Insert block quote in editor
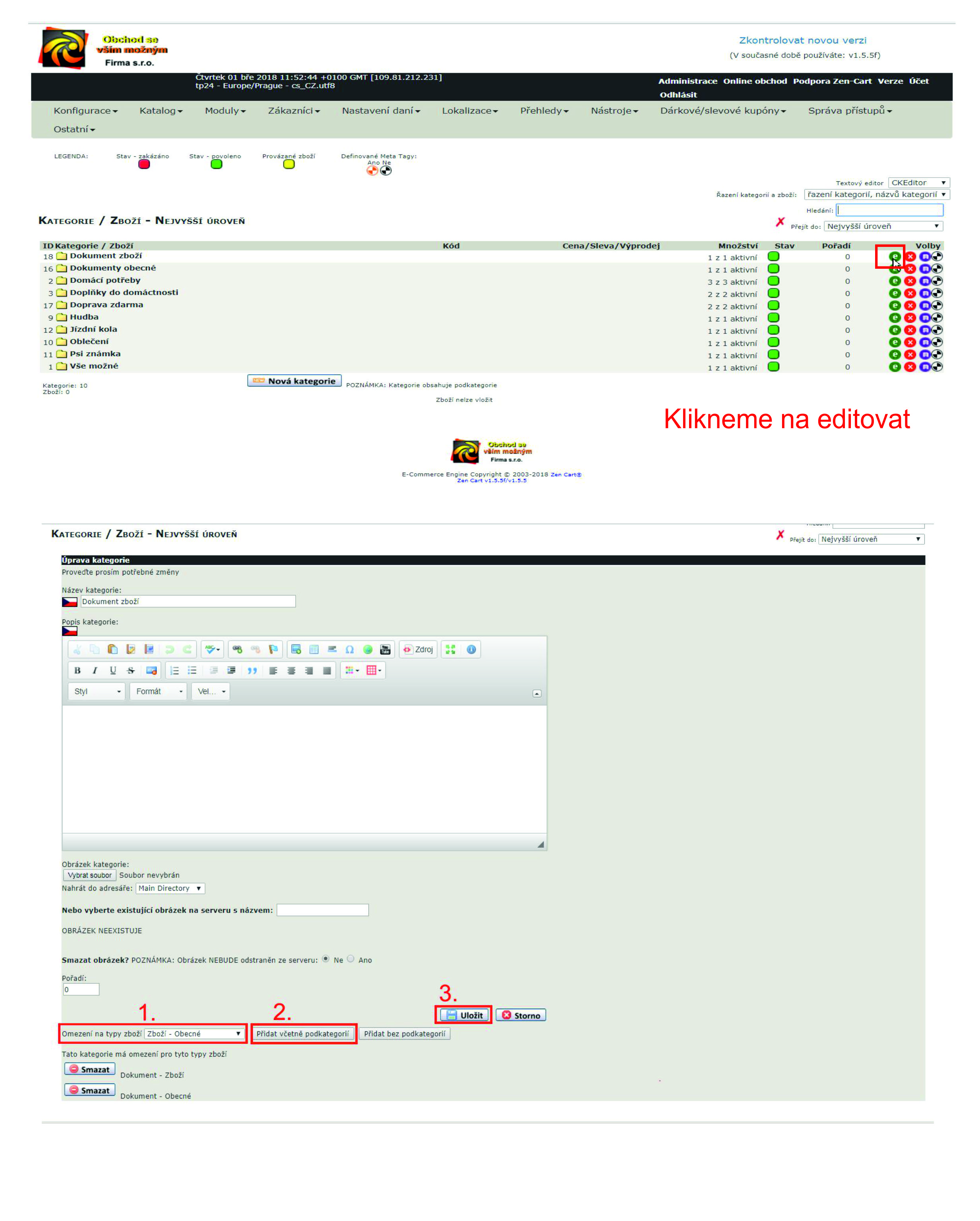The image size is (980, 1221). pos(252,670)
